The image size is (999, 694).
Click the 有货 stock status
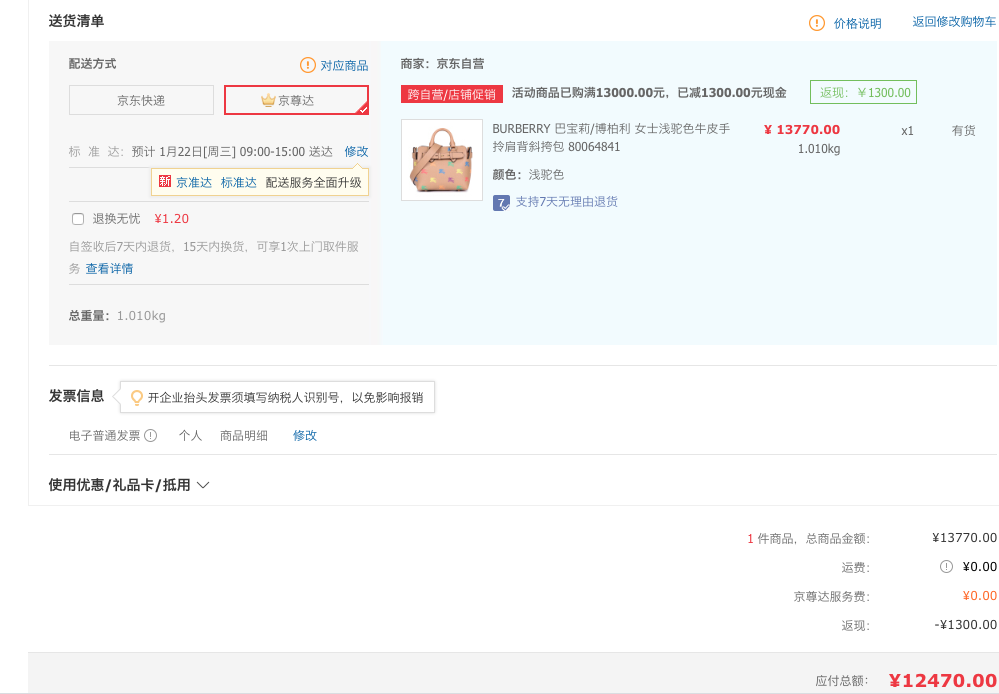tap(963, 131)
